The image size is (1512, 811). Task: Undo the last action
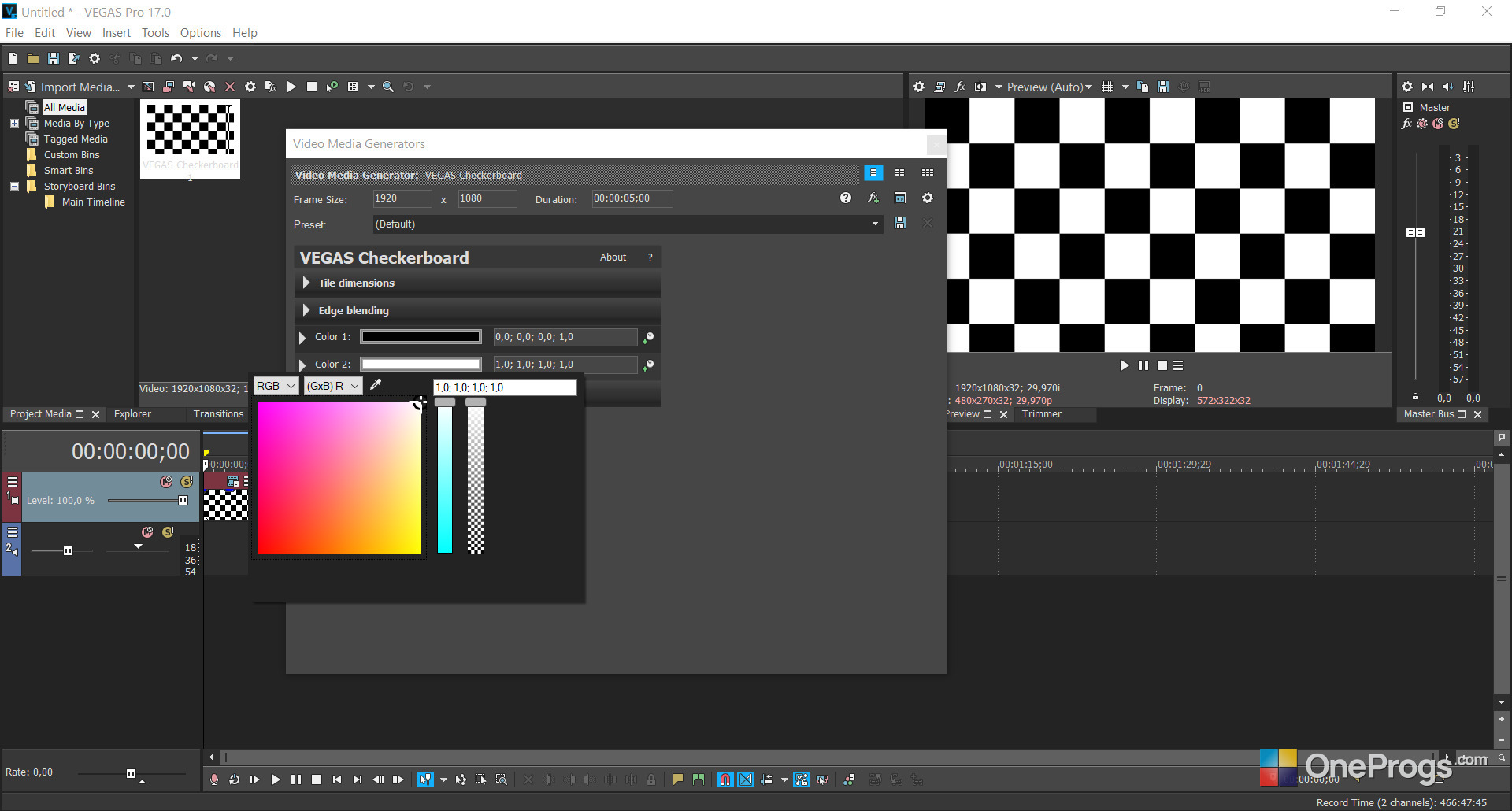click(x=176, y=58)
